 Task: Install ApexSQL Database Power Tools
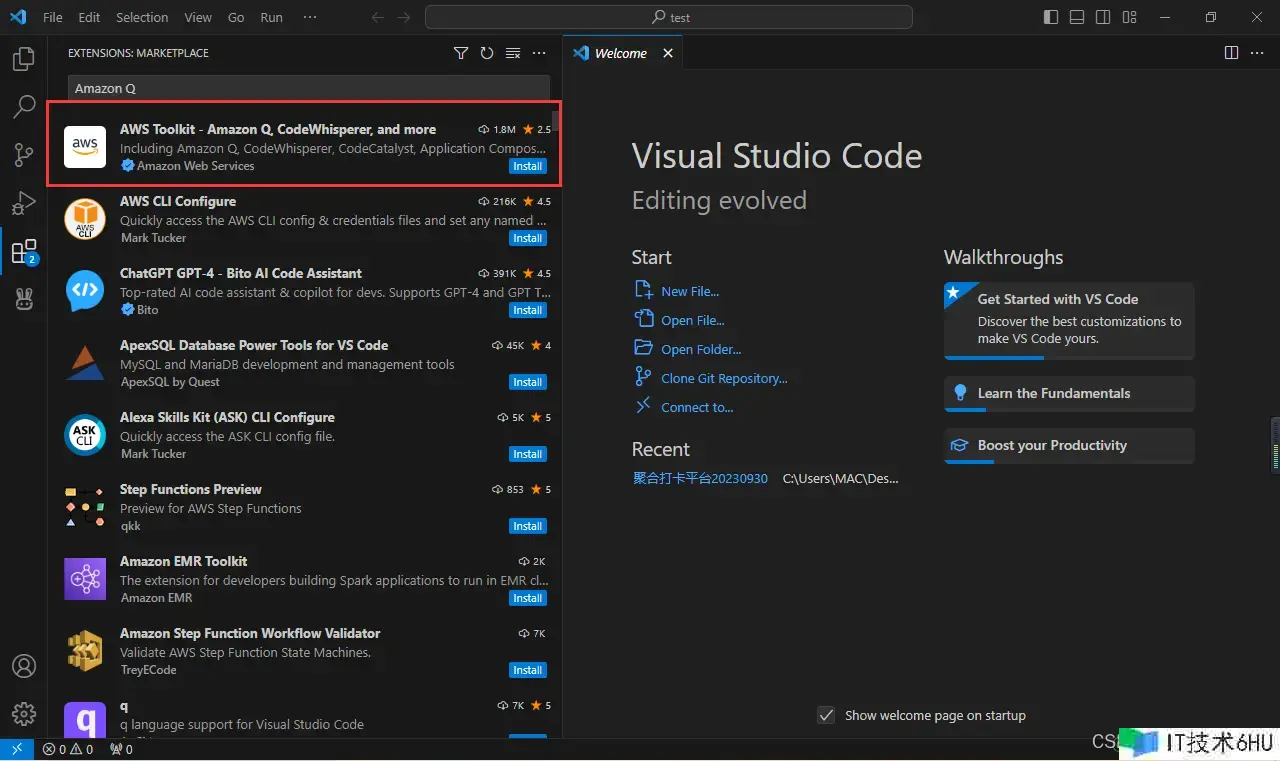528,382
